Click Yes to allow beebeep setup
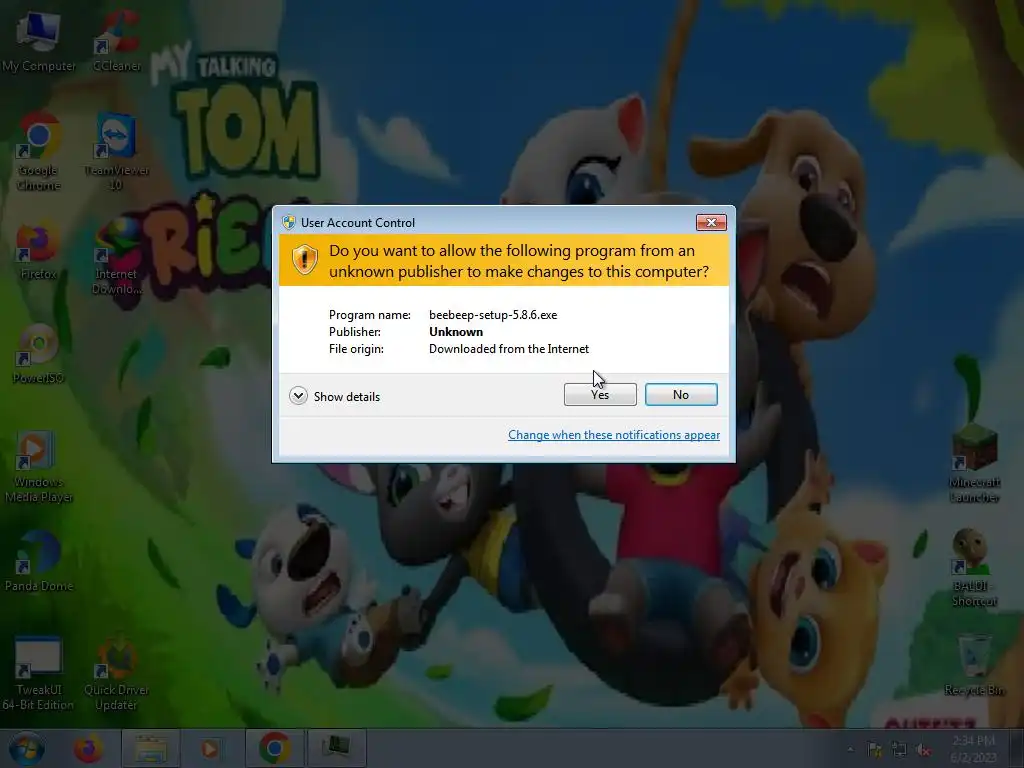This screenshot has height=768, width=1024. pos(600,394)
